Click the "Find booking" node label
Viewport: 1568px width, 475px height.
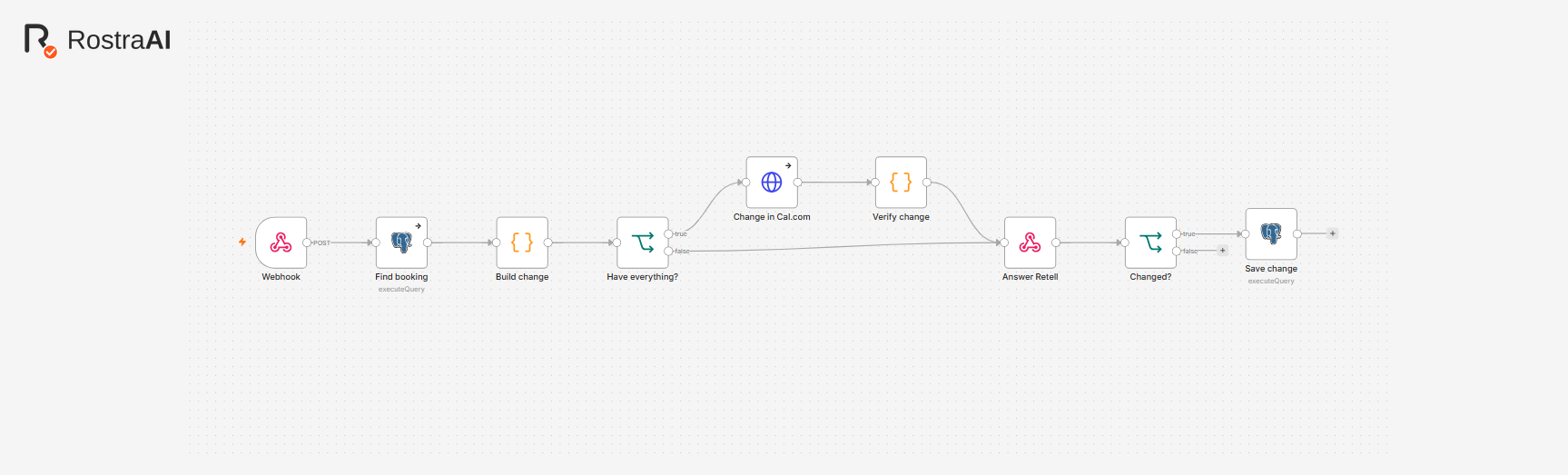[401, 277]
